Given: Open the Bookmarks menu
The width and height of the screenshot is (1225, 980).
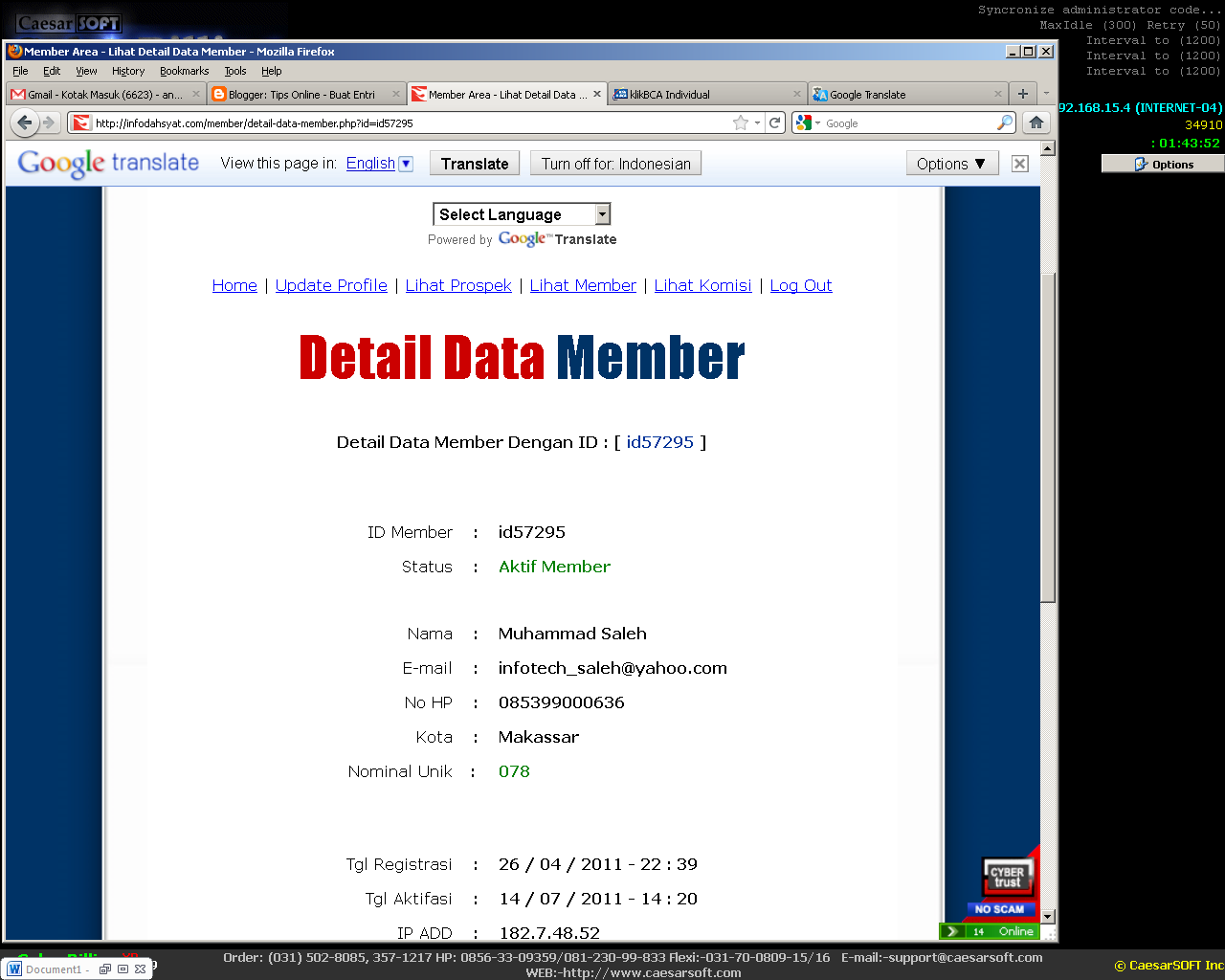Looking at the screenshot, I should (184, 71).
